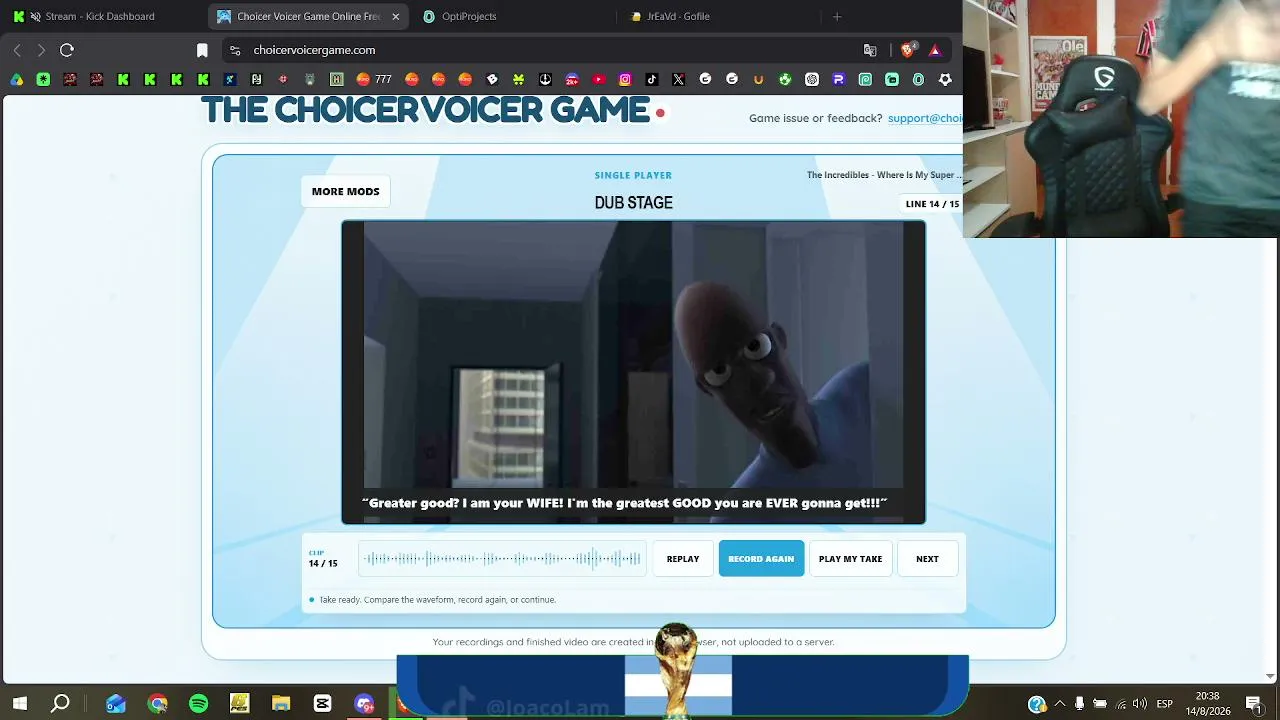Image resolution: width=1280 pixels, height=720 pixels.
Task: Open the Windows Start menu
Action: [19, 704]
